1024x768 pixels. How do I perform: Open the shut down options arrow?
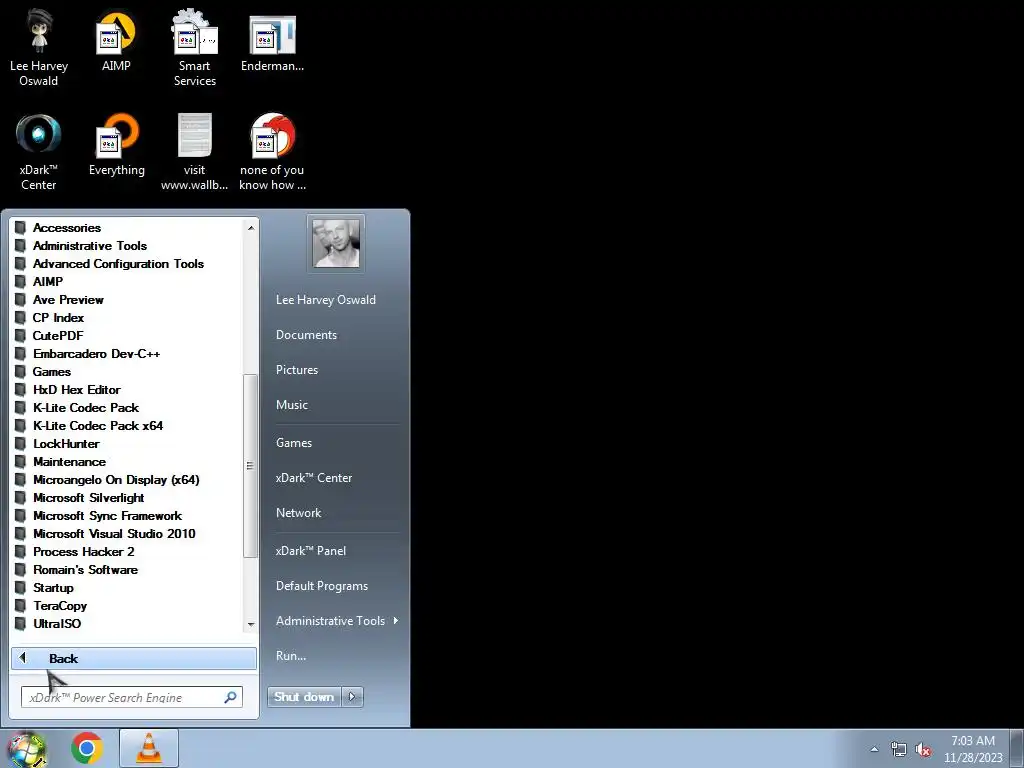pos(352,697)
